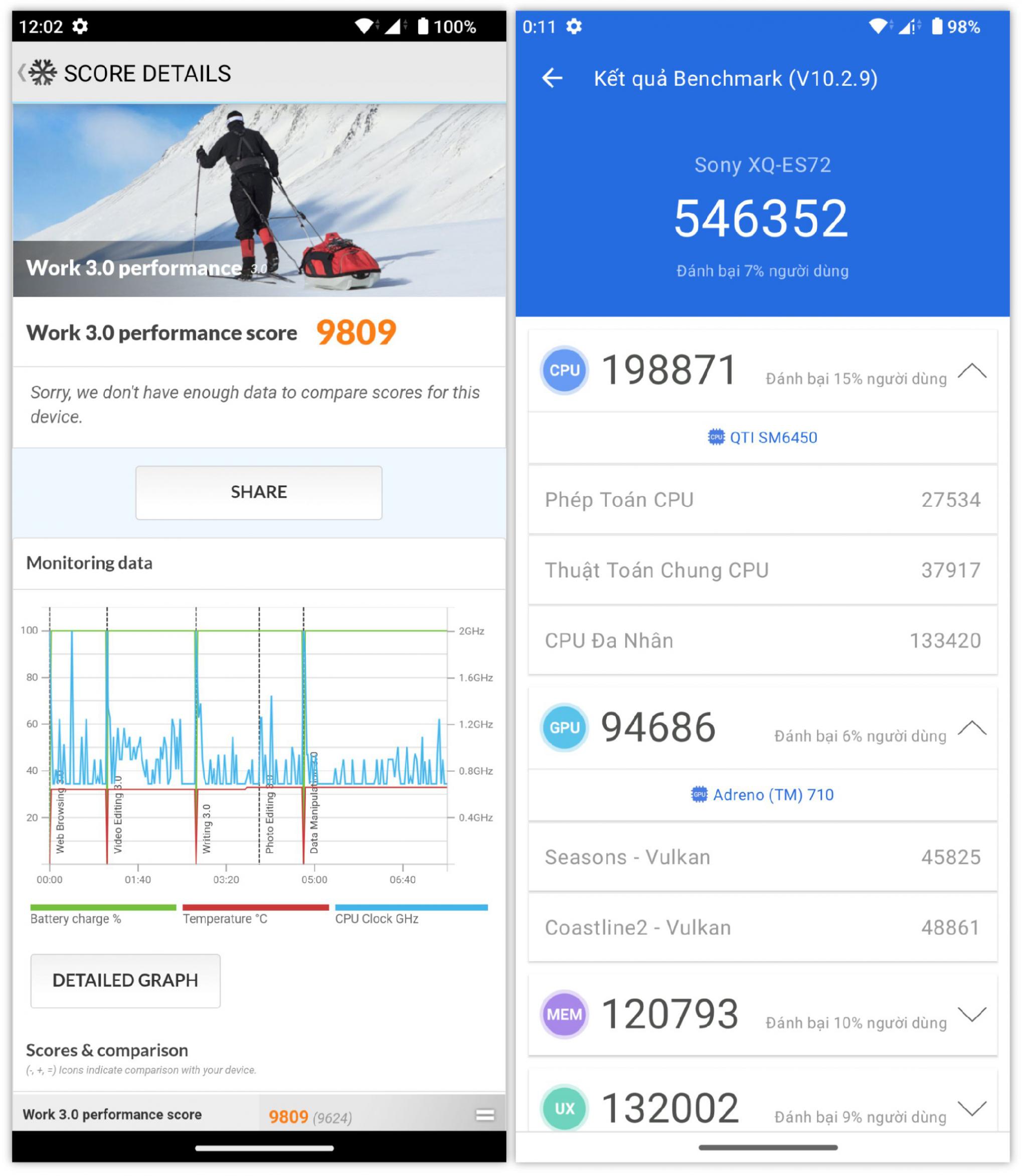This screenshot has width=1022, height=1176.
Task: Open QTI SM6450 chip link
Action: pyautogui.click(x=762, y=437)
